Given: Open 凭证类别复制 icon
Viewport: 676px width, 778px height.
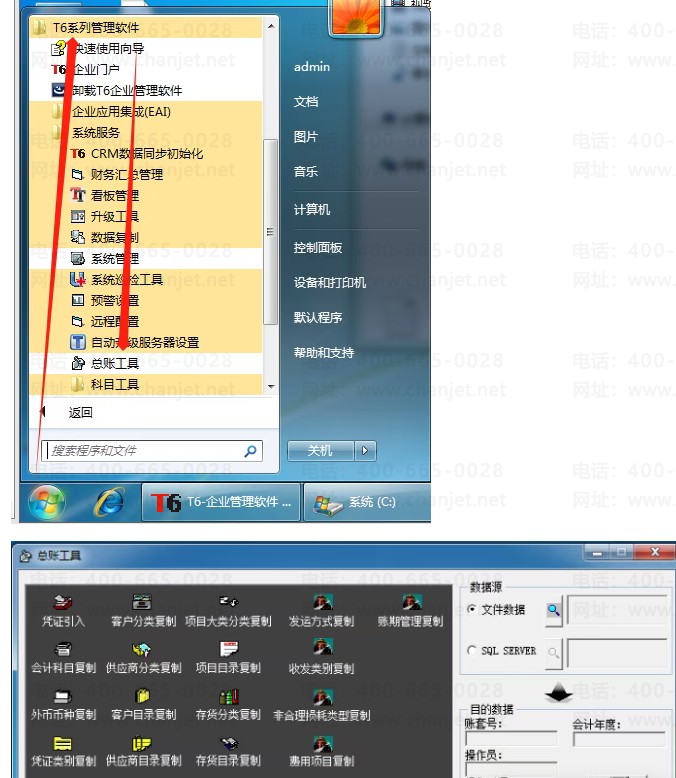Looking at the screenshot, I should (x=63, y=751).
